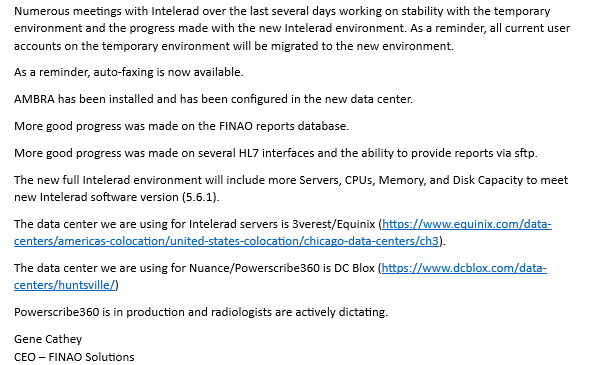This screenshot has width=594, height=365.
Task: Click the auto-faxing reminder sentence
Action: tap(128, 72)
